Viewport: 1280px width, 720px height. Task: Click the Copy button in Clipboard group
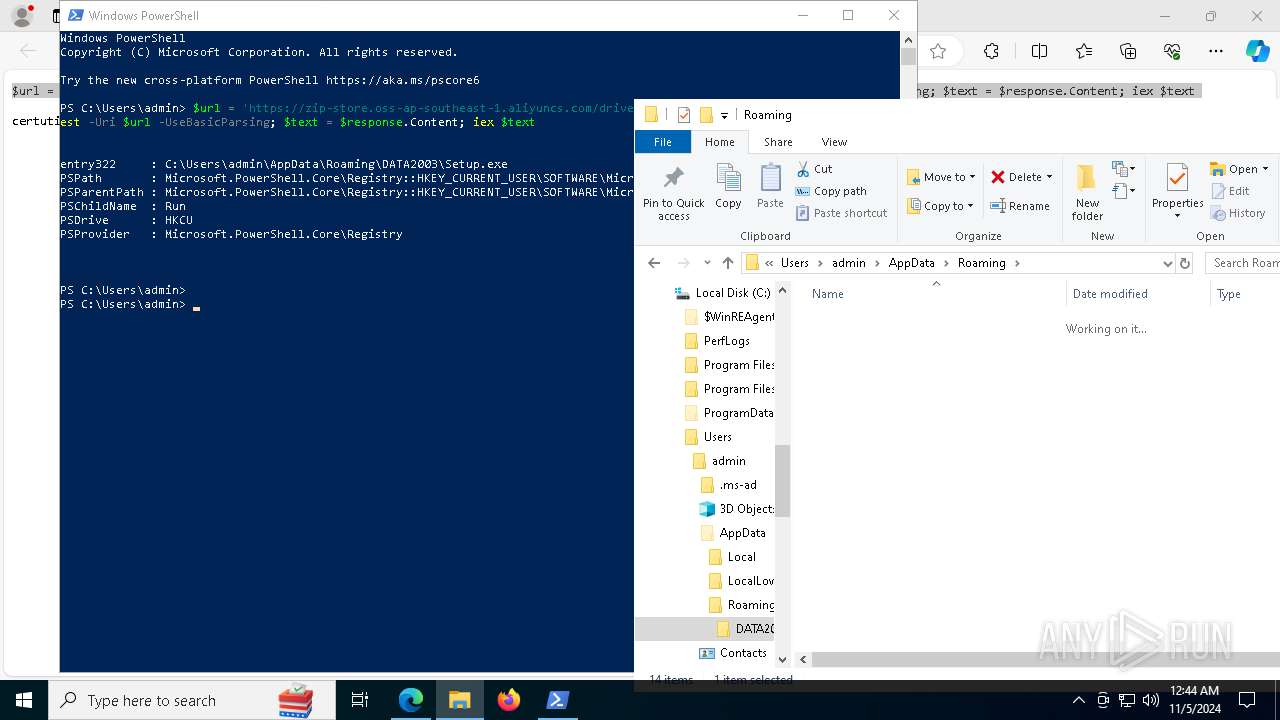pos(728,187)
